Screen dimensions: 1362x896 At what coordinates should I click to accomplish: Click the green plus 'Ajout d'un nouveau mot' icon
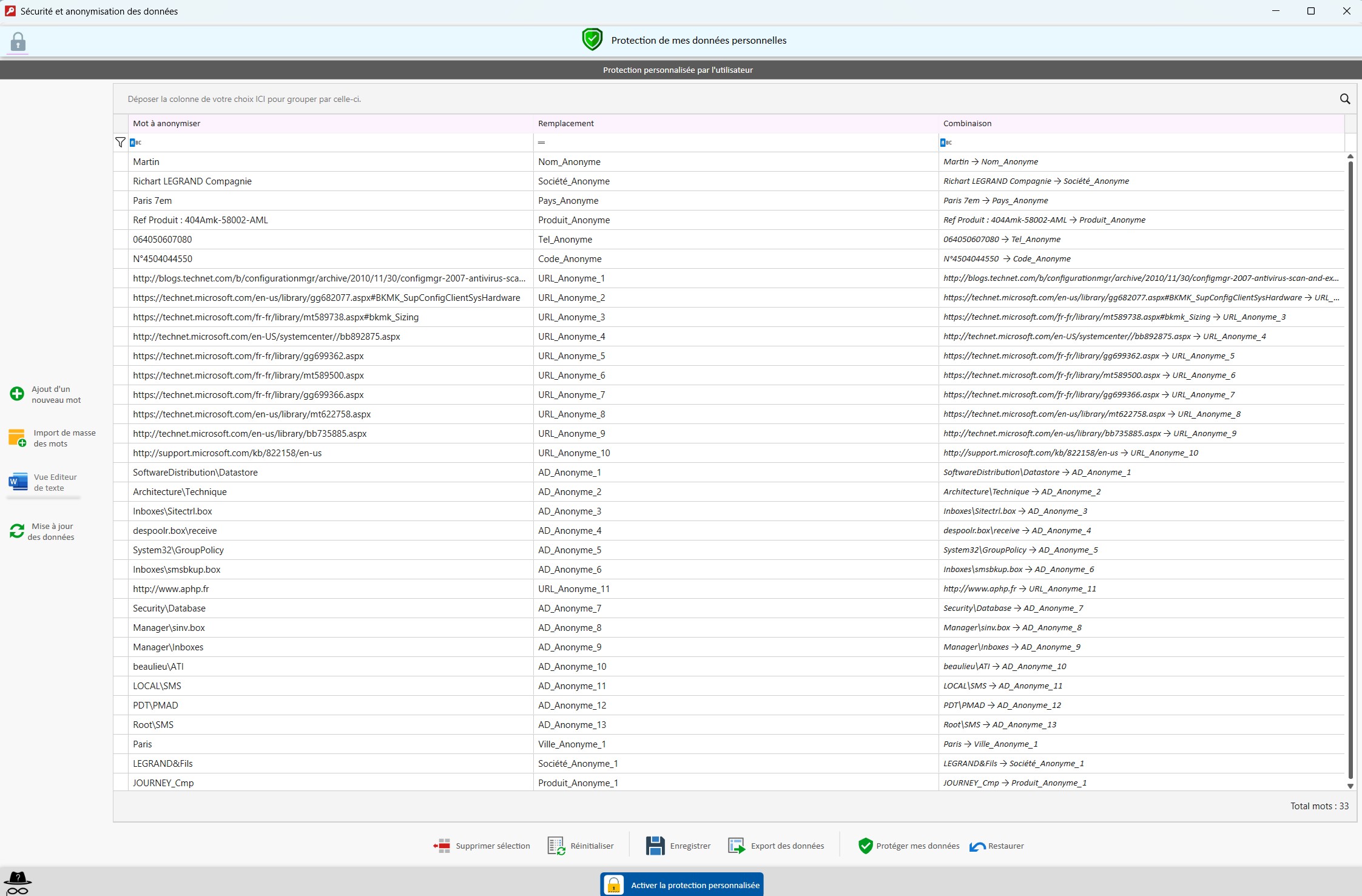[17, 394]
